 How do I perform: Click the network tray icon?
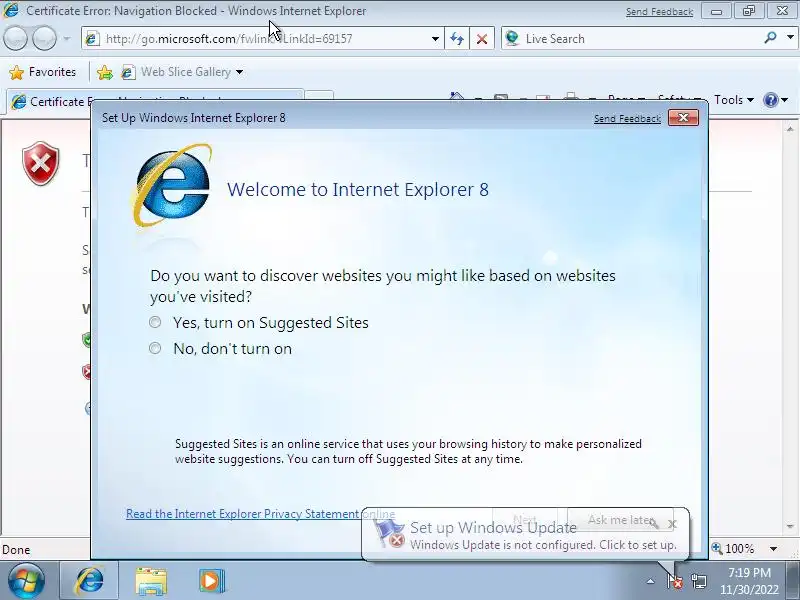tap(699, 581)
